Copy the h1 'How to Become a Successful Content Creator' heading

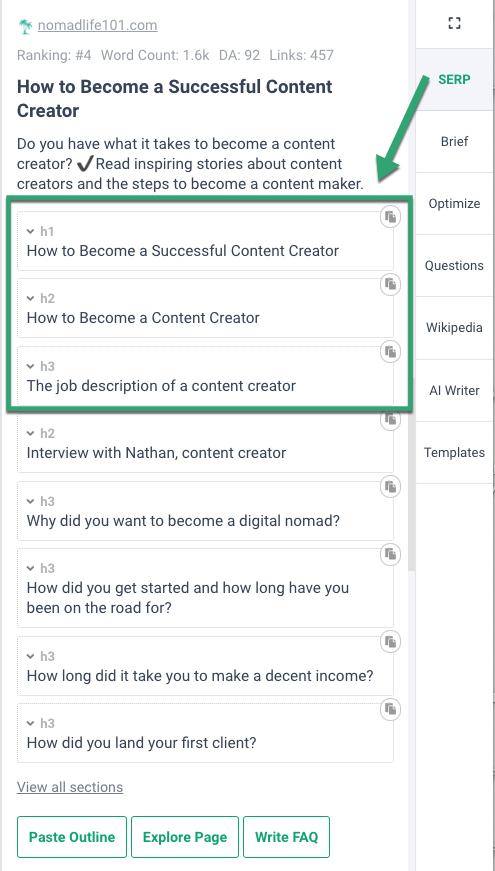pos(391,217)
